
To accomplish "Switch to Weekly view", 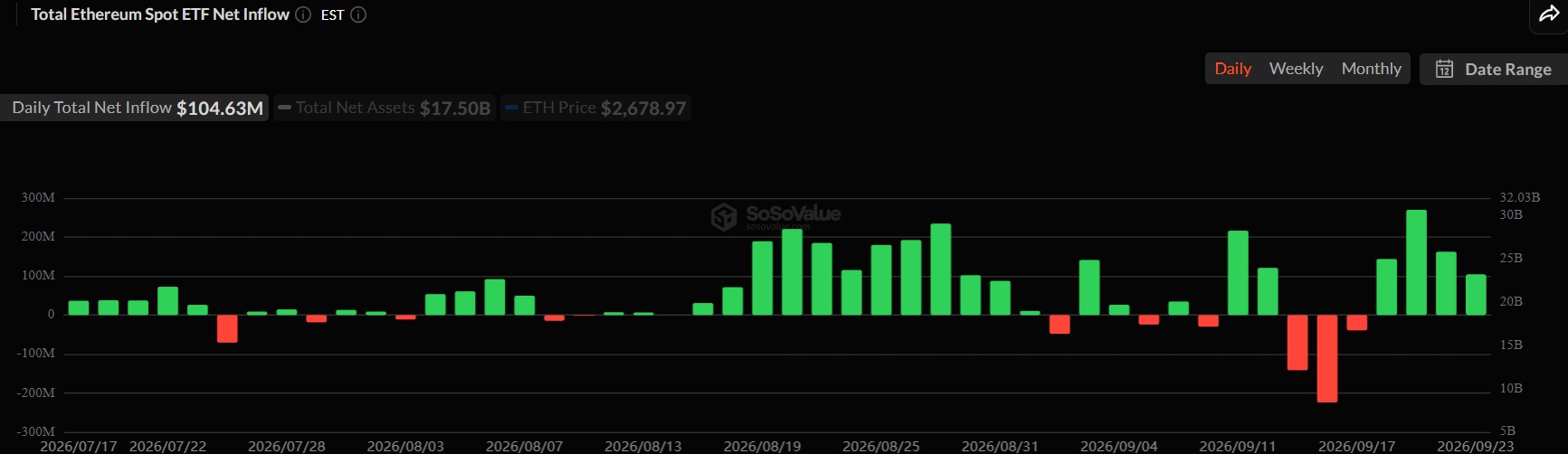I will [x=1296, y=69].
